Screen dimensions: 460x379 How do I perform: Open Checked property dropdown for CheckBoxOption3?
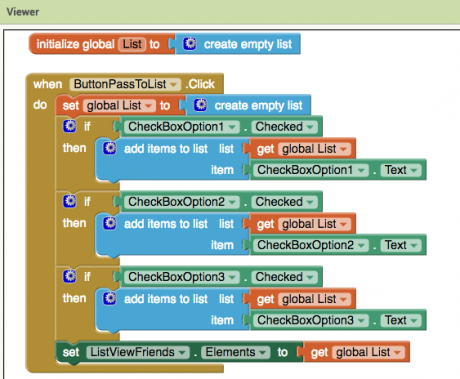pyautogui.click(x=284, y=277)
